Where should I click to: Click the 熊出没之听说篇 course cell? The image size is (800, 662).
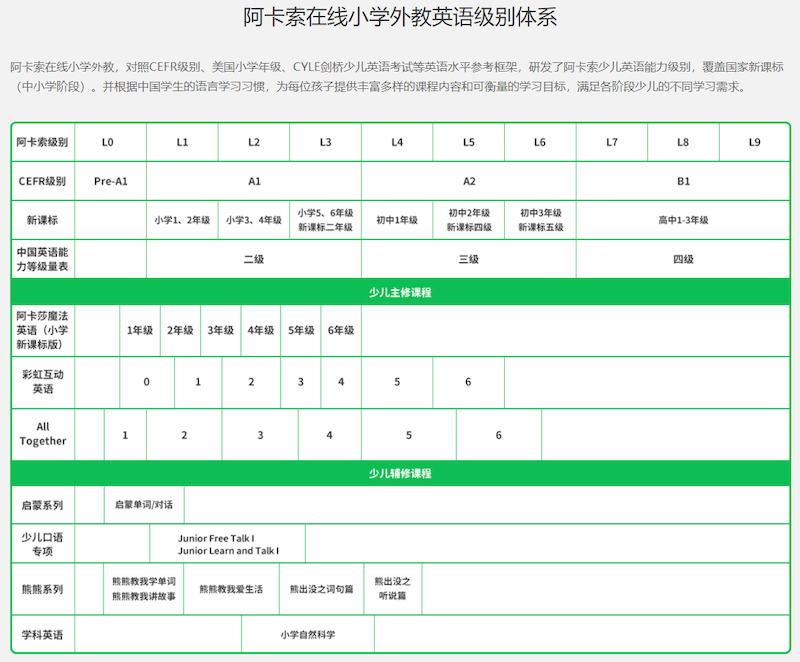coord(394,589)
